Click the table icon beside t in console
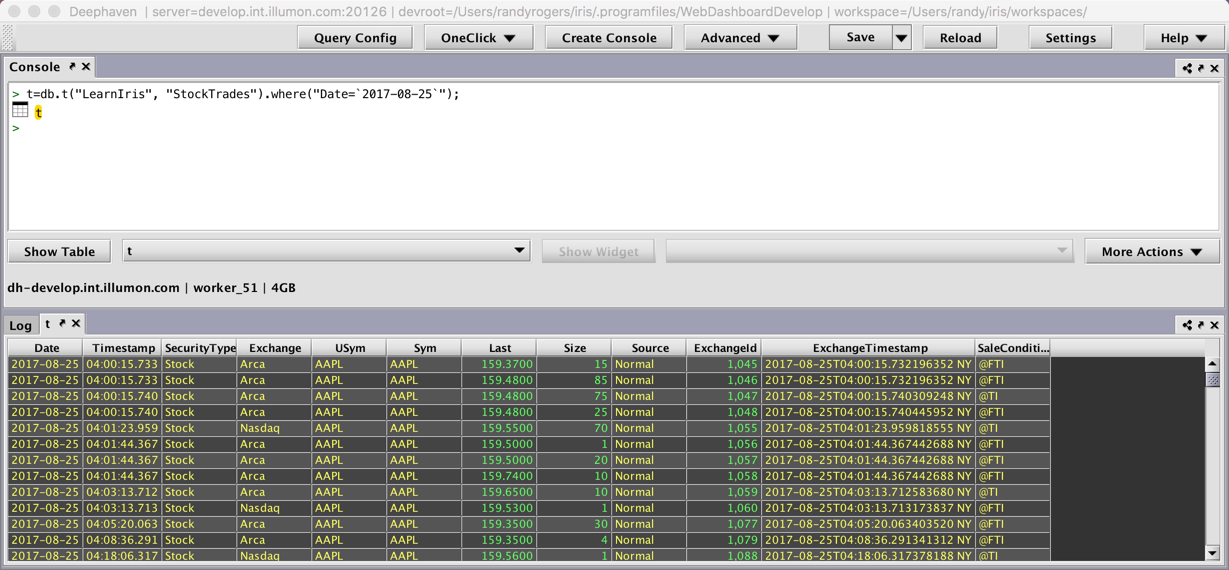The width and height of the screenshot is (1229, 570). coord(20,111)
